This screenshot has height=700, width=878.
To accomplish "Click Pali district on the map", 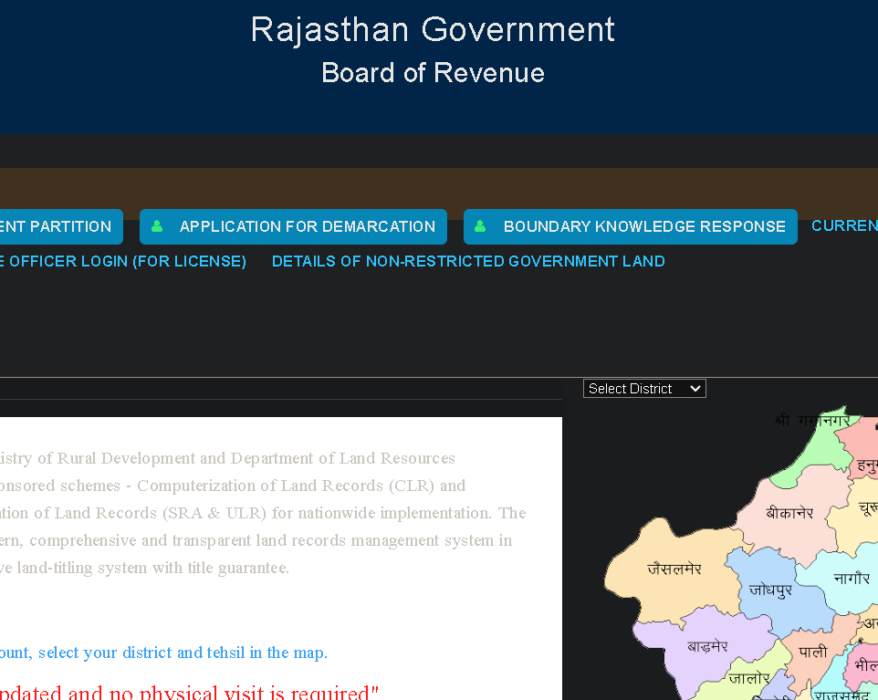I will [812, 651].
